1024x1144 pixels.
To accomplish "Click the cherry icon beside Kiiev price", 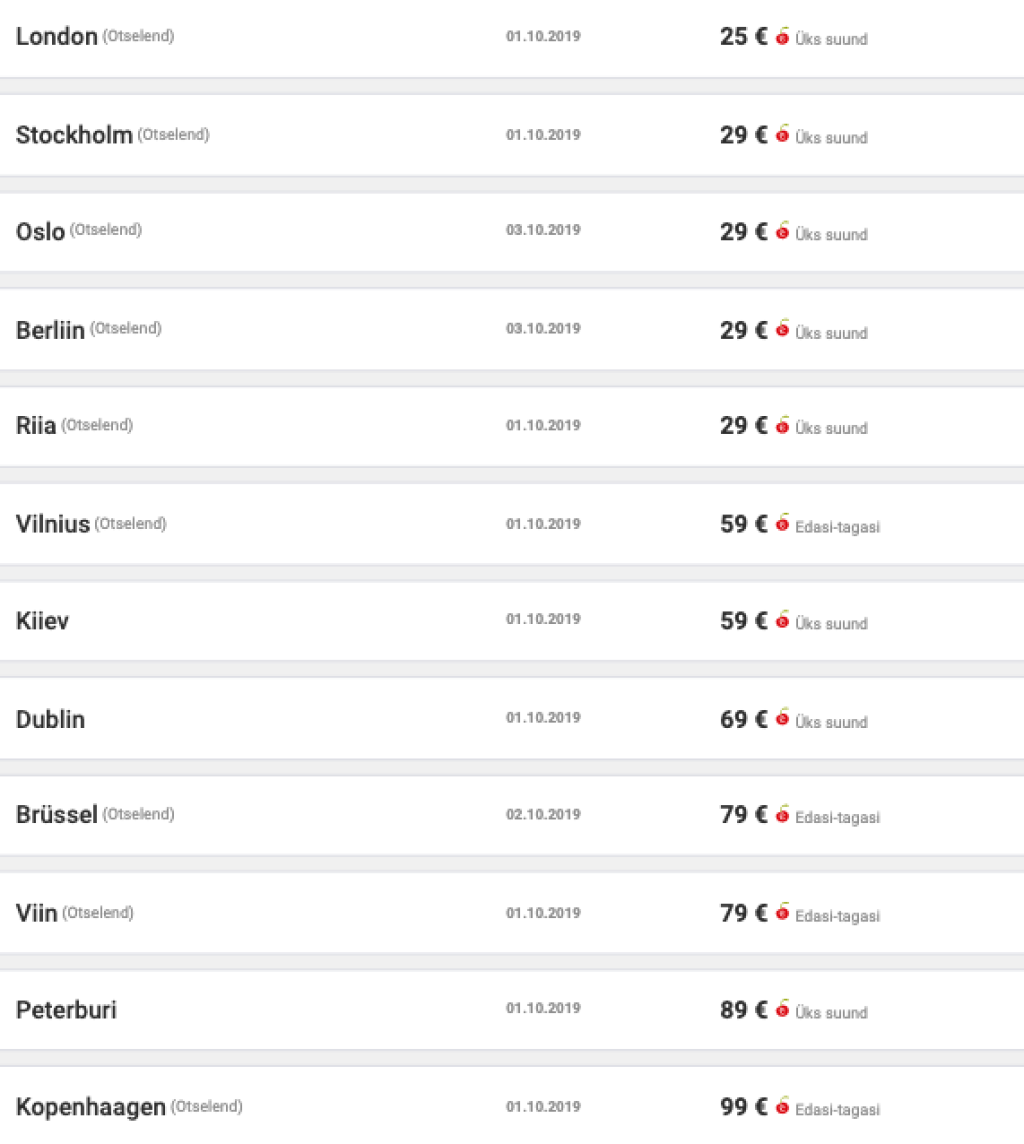I will 782,621.
